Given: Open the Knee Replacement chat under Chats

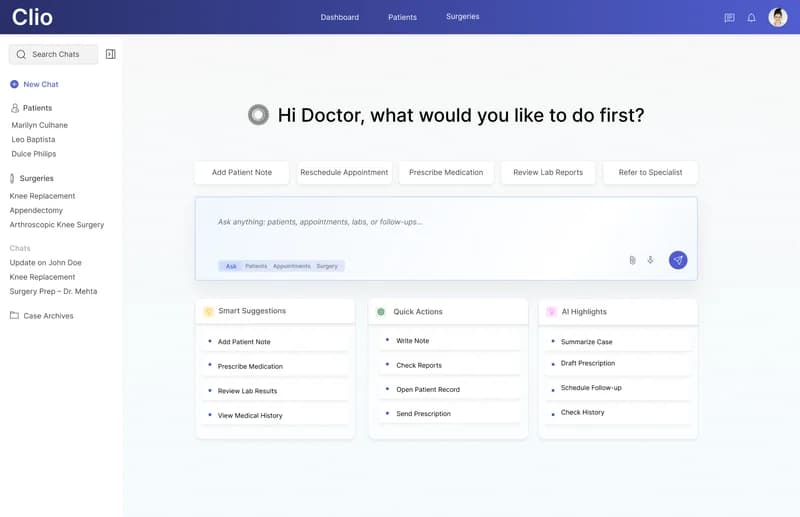Looking at the screenshot, I should pos(42,277).
